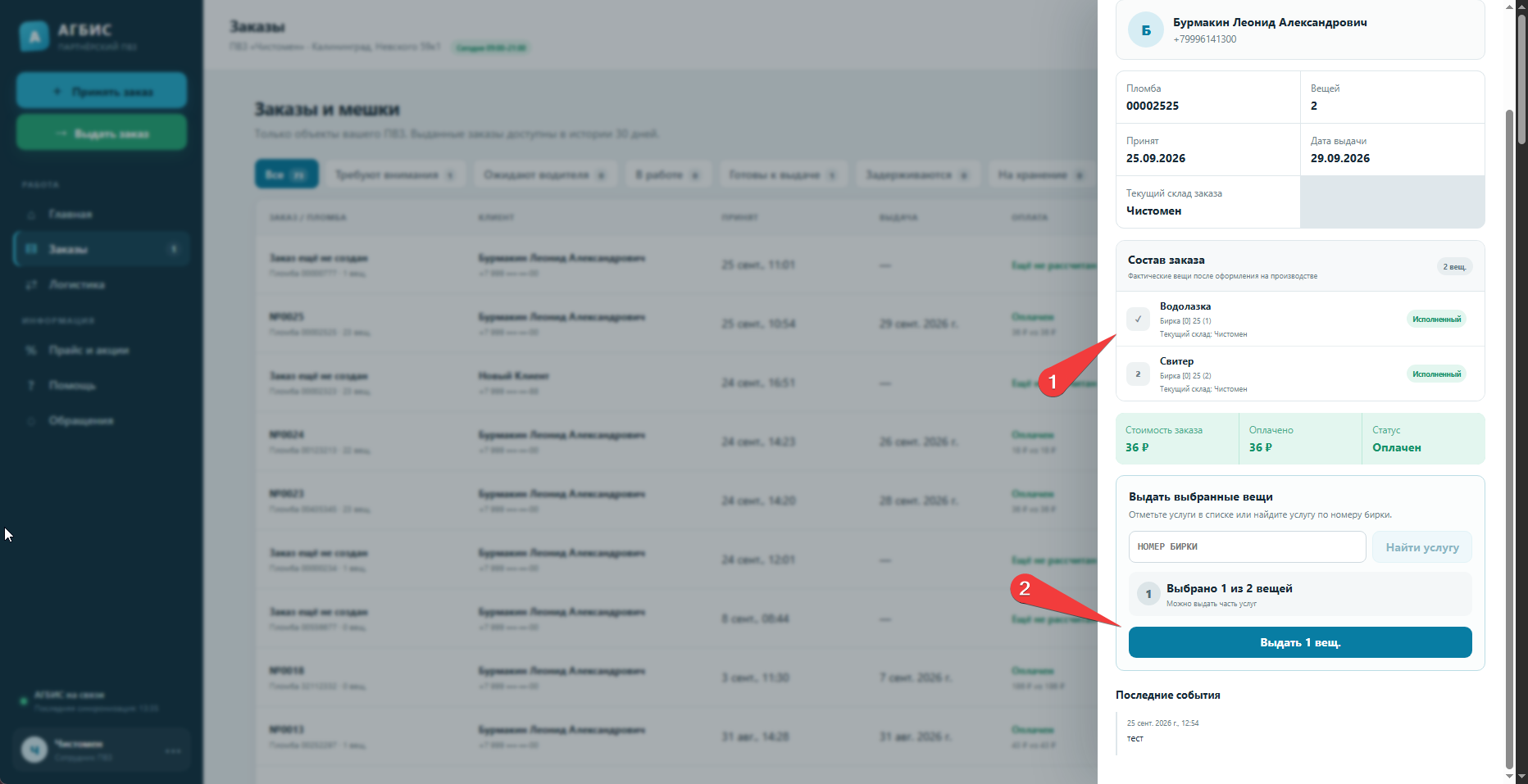
Task: Click the АГБИС logo icon in sidebar
Action: [x=34, y=36]
